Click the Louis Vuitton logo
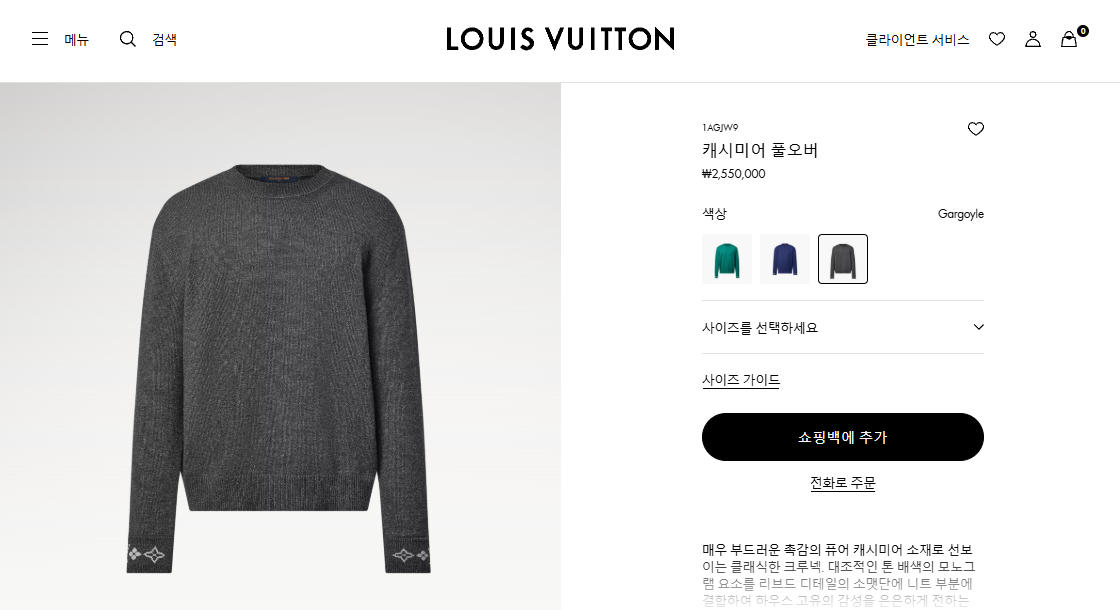The width and height of the screenshot is (1120, 610). 560,39
